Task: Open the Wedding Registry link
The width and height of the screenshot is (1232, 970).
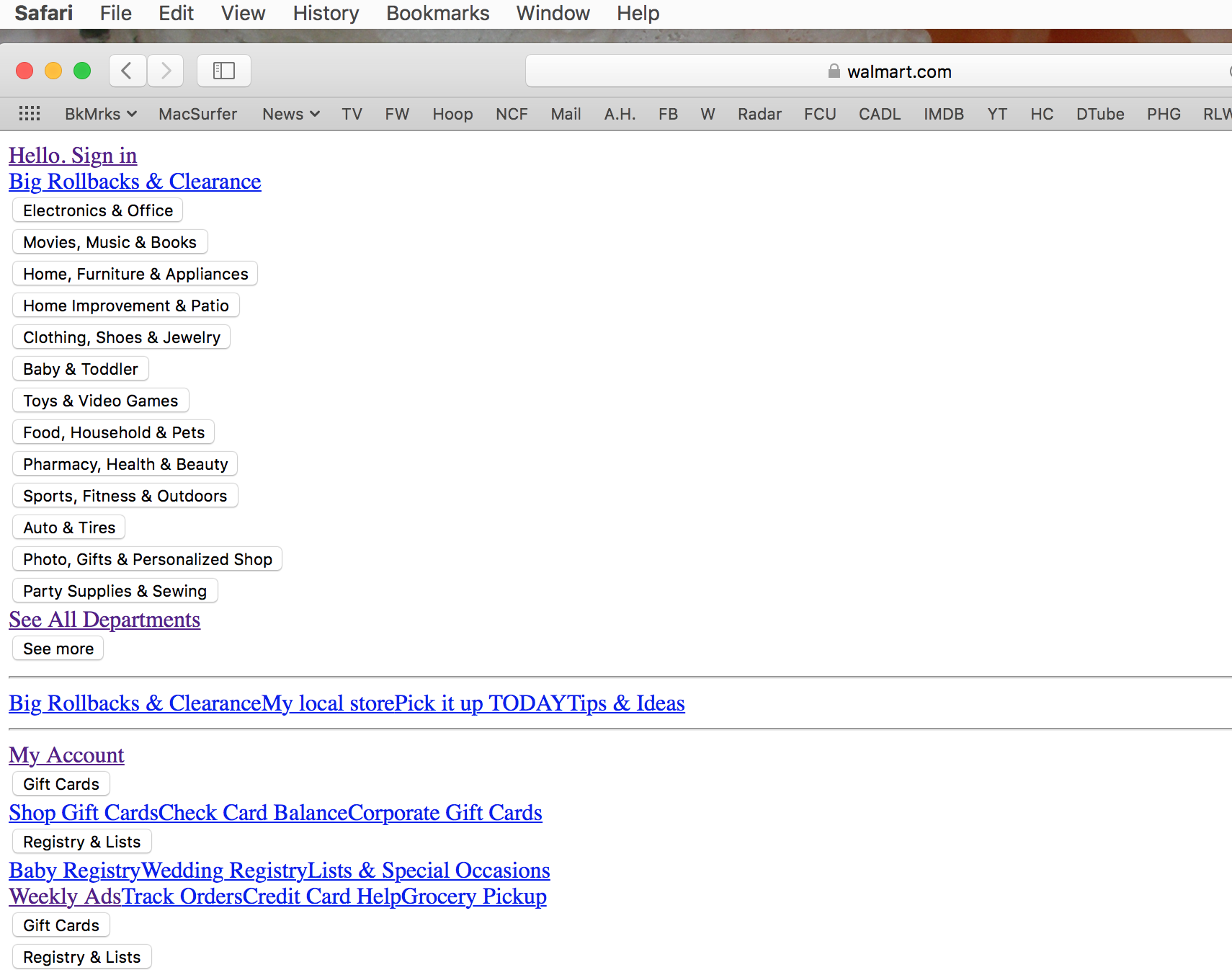Action: click(224, 871)
